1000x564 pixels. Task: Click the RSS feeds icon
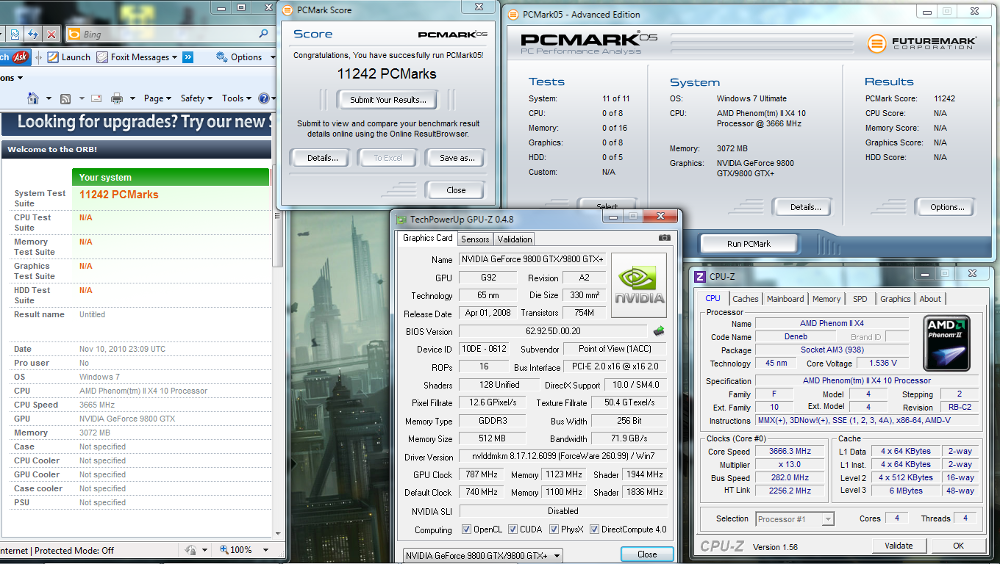[65, 98]
